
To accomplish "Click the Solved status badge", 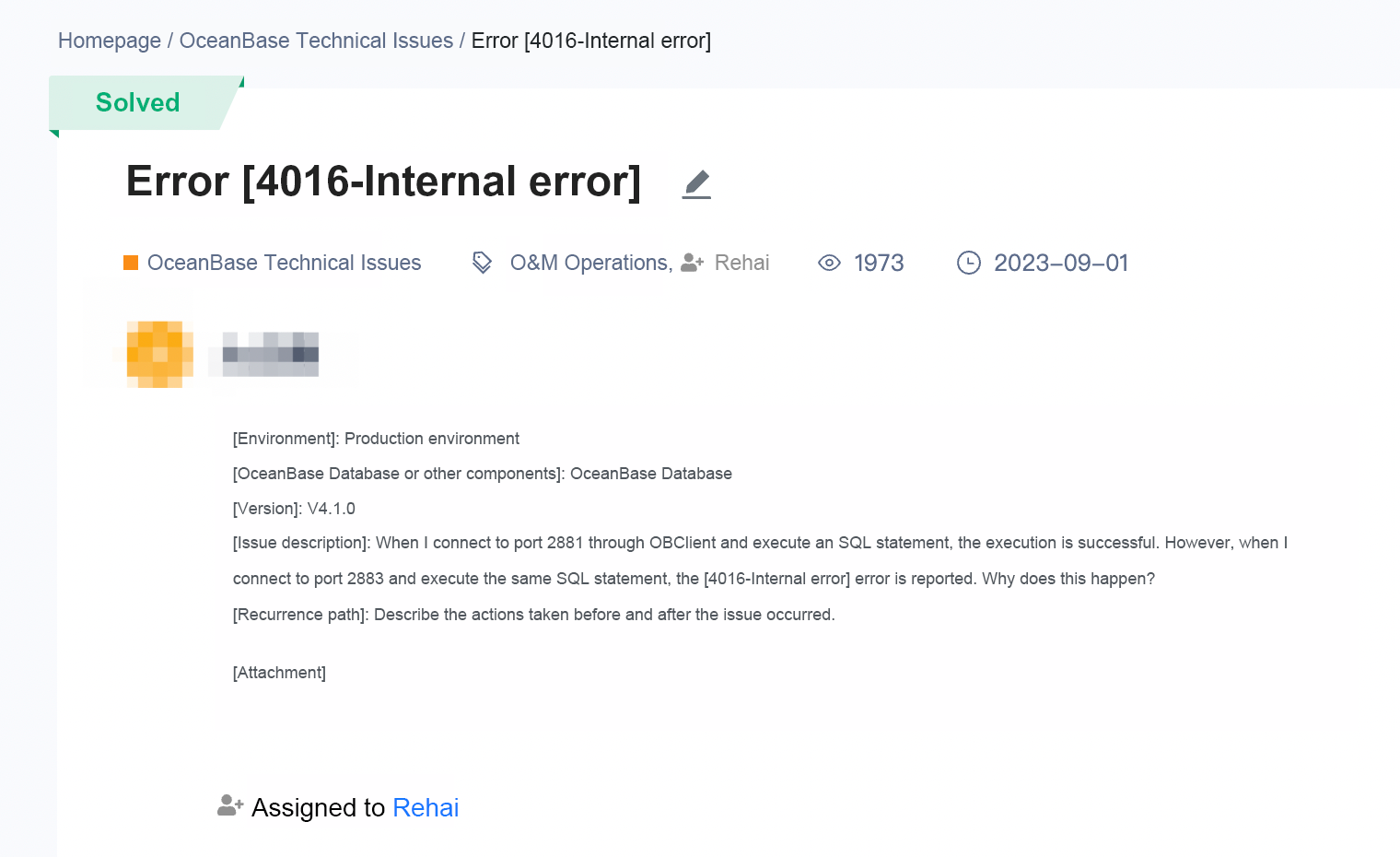I will pos(138,102).
